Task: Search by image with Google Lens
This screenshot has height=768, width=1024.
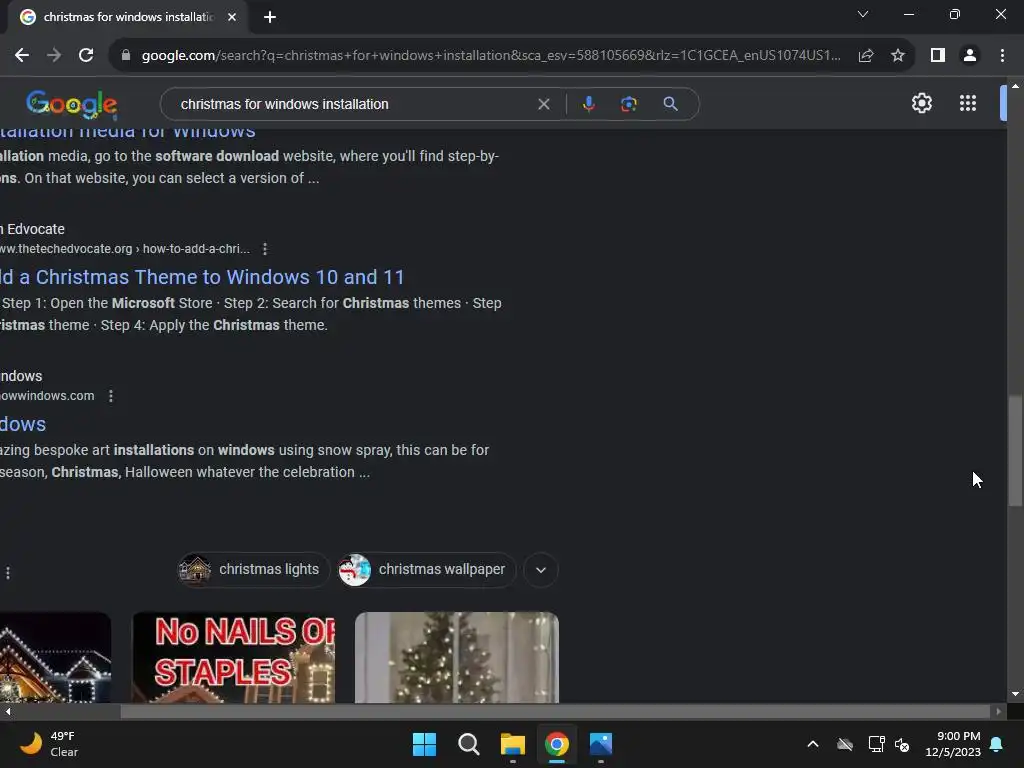Action: [x=628, y=104]
